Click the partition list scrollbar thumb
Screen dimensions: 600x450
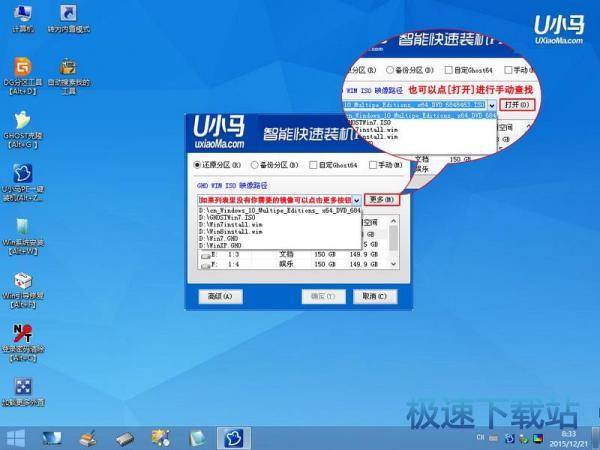pos(393,238)
